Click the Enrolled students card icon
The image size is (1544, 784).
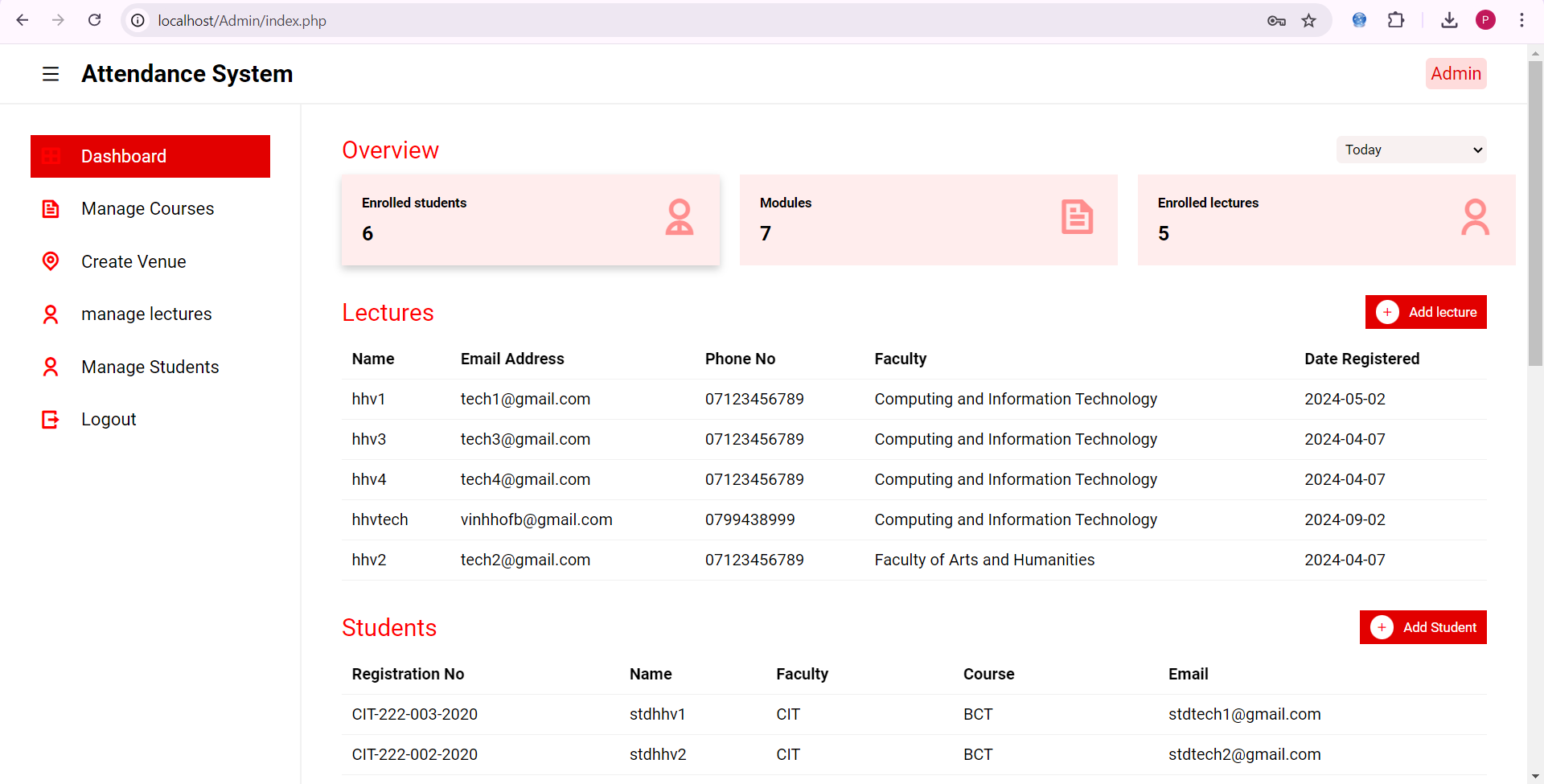(679, 217)
